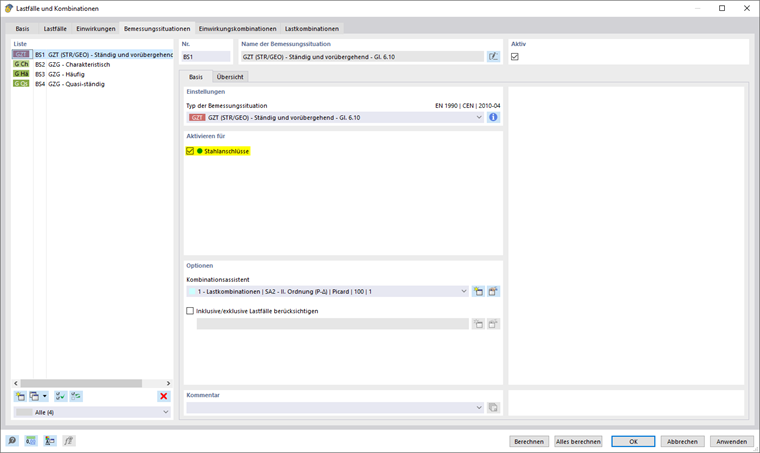The image size is (760, 453).
Task: Click the G Qs green tag in the list
Action: point(21,83)
